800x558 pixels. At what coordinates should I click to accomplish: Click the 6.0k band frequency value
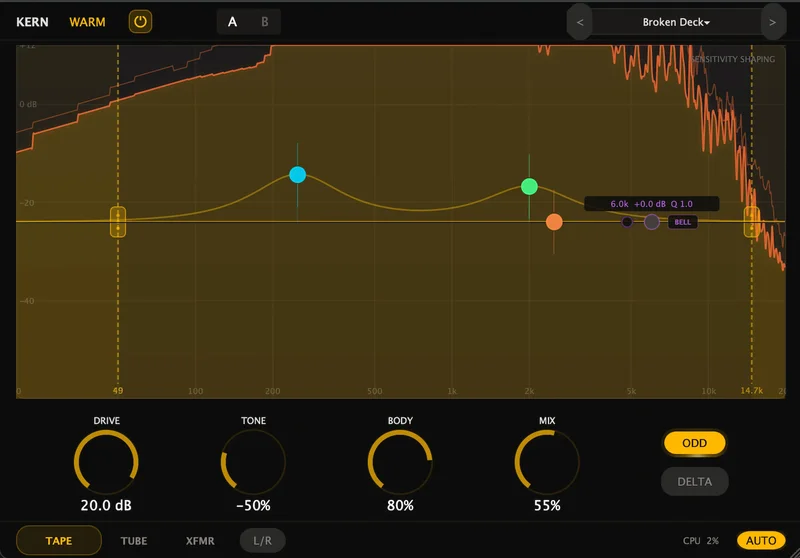[619, 204]
